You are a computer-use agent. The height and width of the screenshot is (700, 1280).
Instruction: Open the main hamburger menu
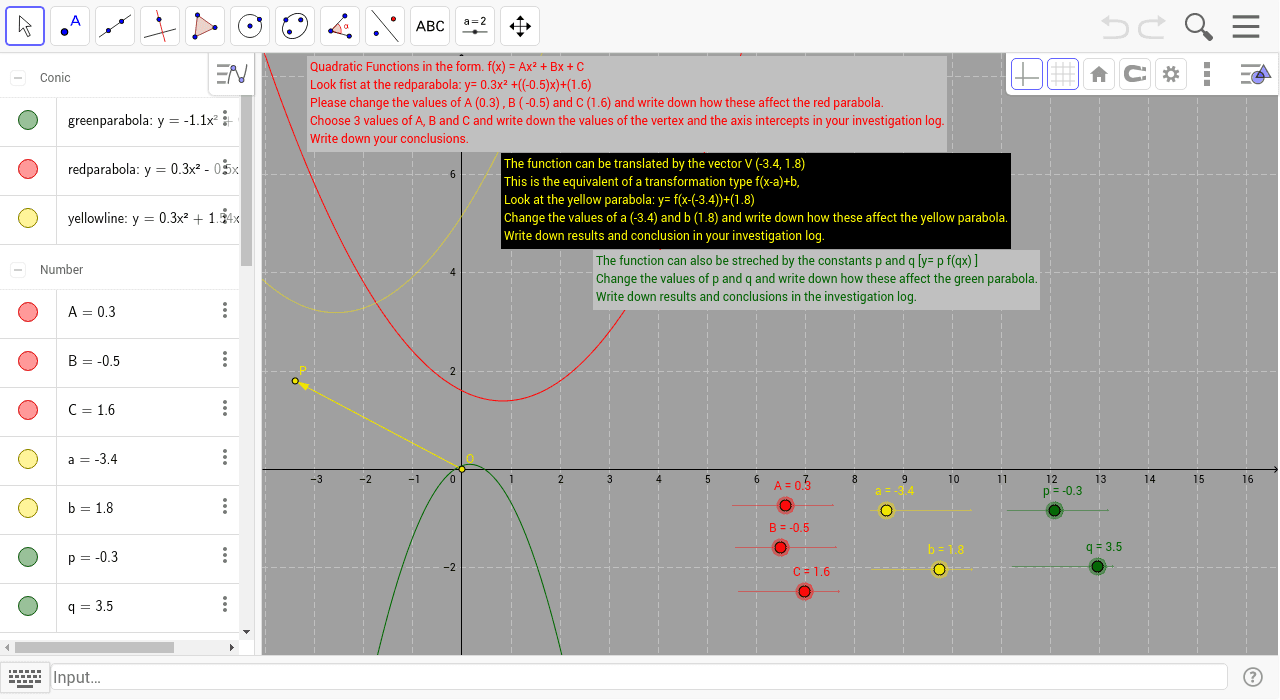point(1246,26)
